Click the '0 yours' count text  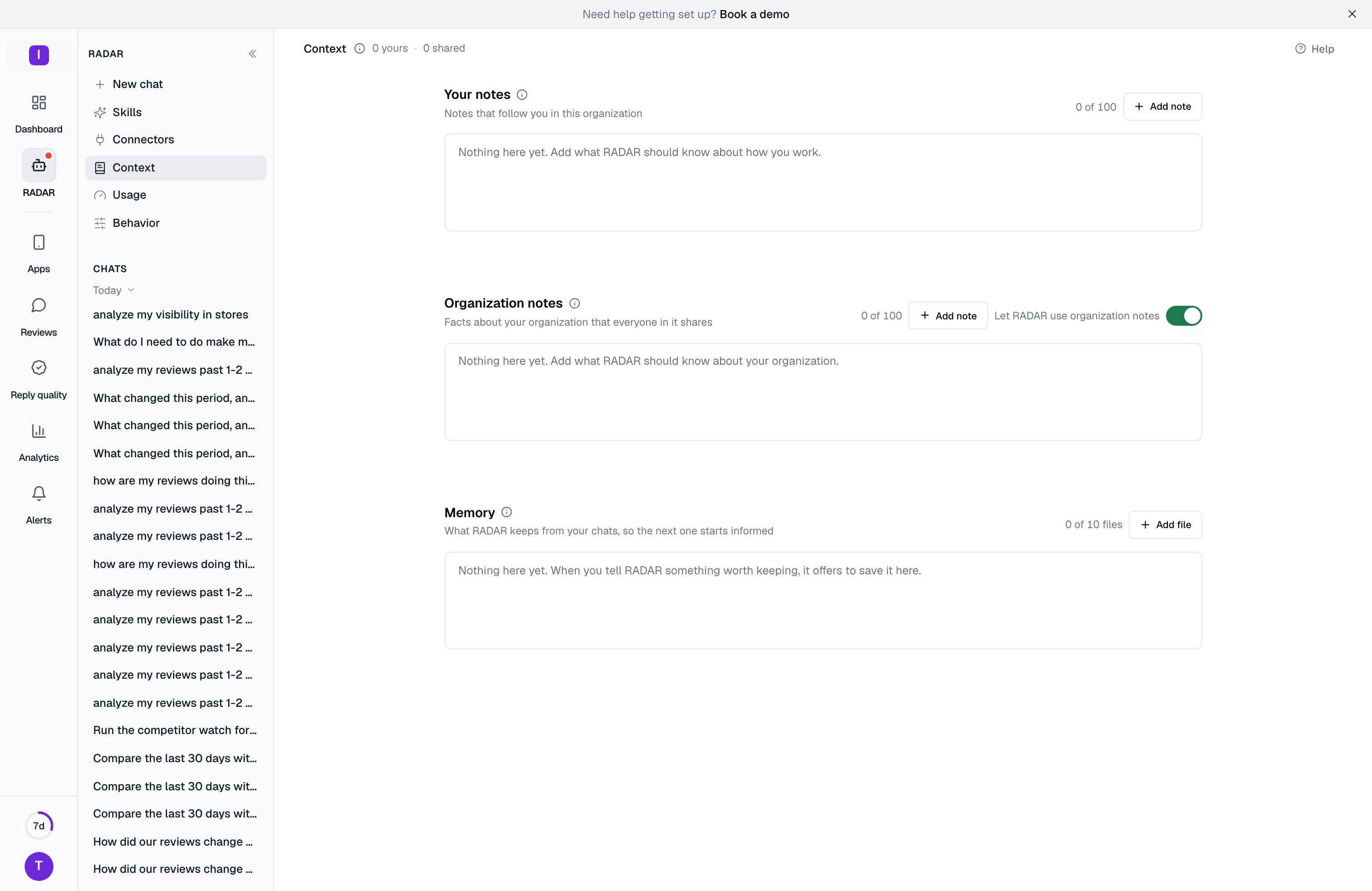(390, 49)
